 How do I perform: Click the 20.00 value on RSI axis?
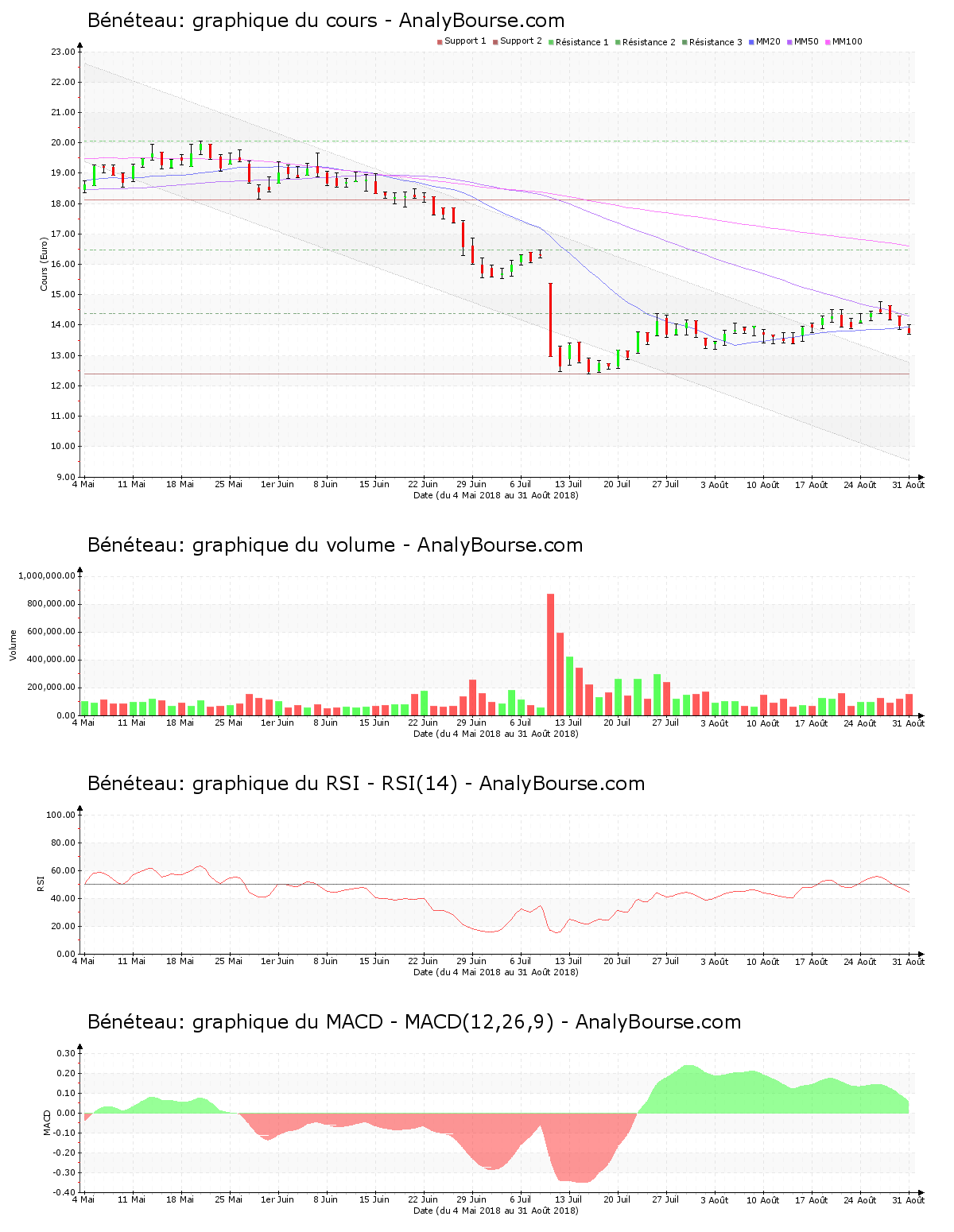point(63,926)
